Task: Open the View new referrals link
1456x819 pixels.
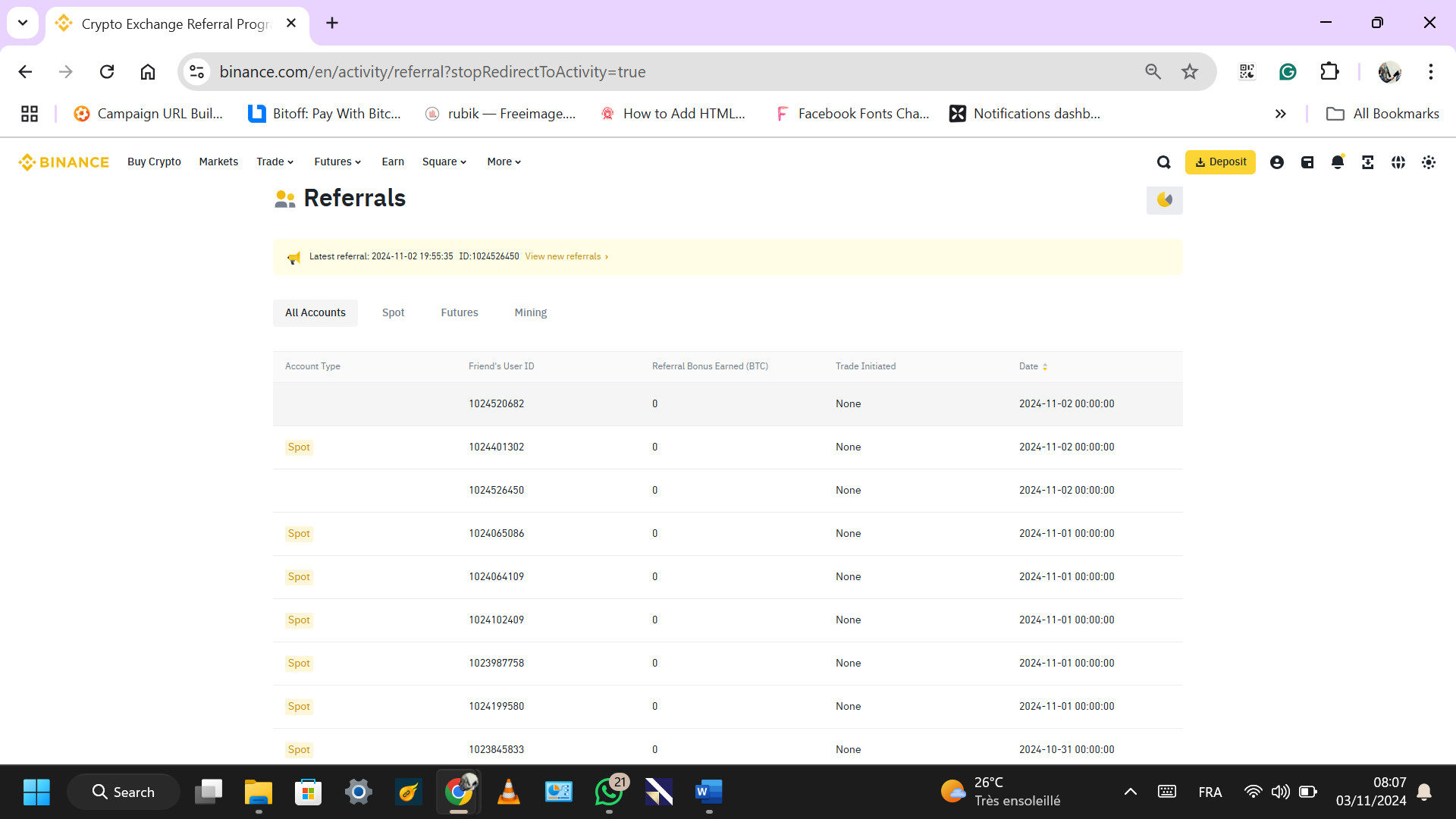Action: click(x=566, y=256)
